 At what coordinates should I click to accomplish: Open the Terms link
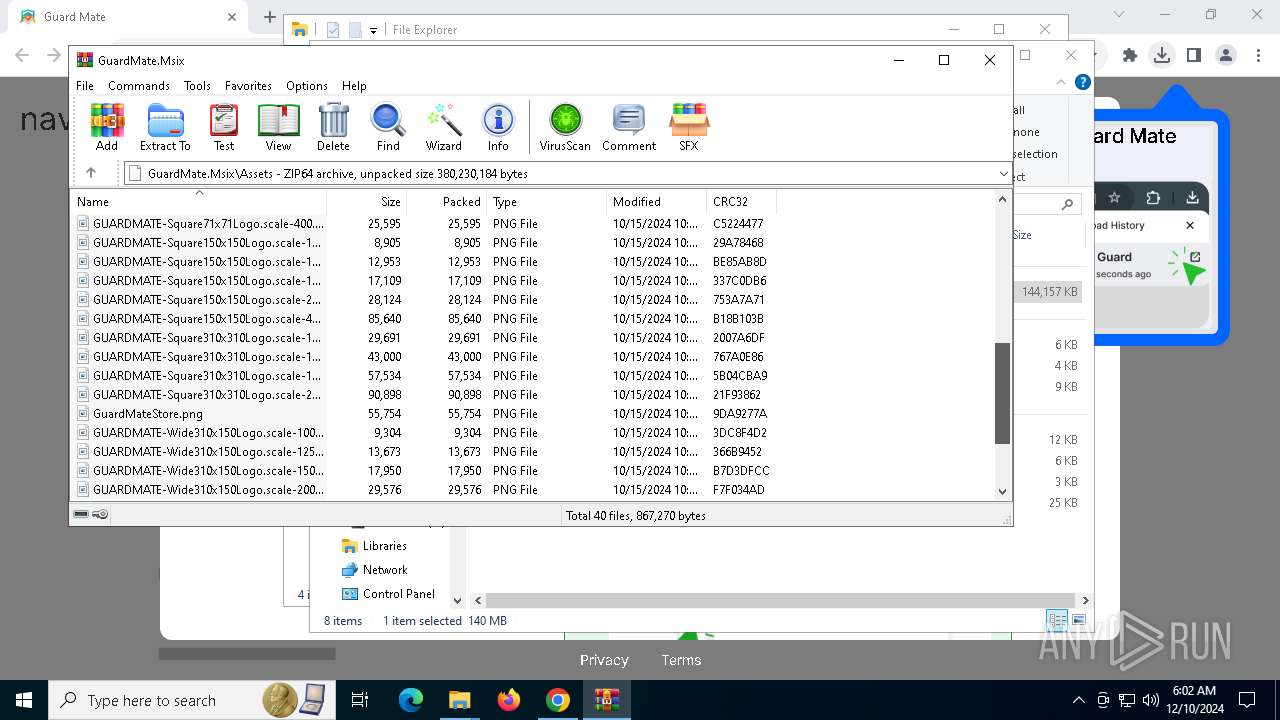coord(681,660)
